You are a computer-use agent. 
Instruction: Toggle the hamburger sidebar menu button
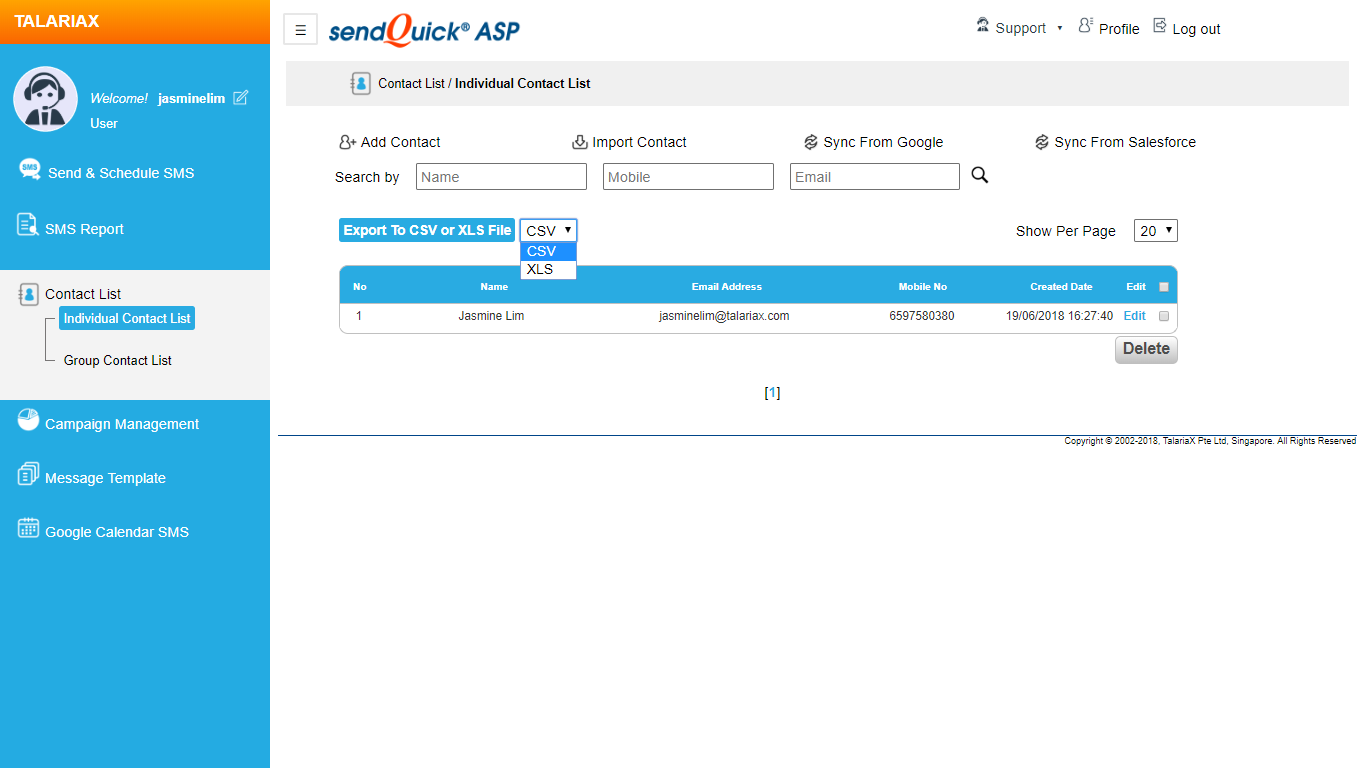coord(301,30)
